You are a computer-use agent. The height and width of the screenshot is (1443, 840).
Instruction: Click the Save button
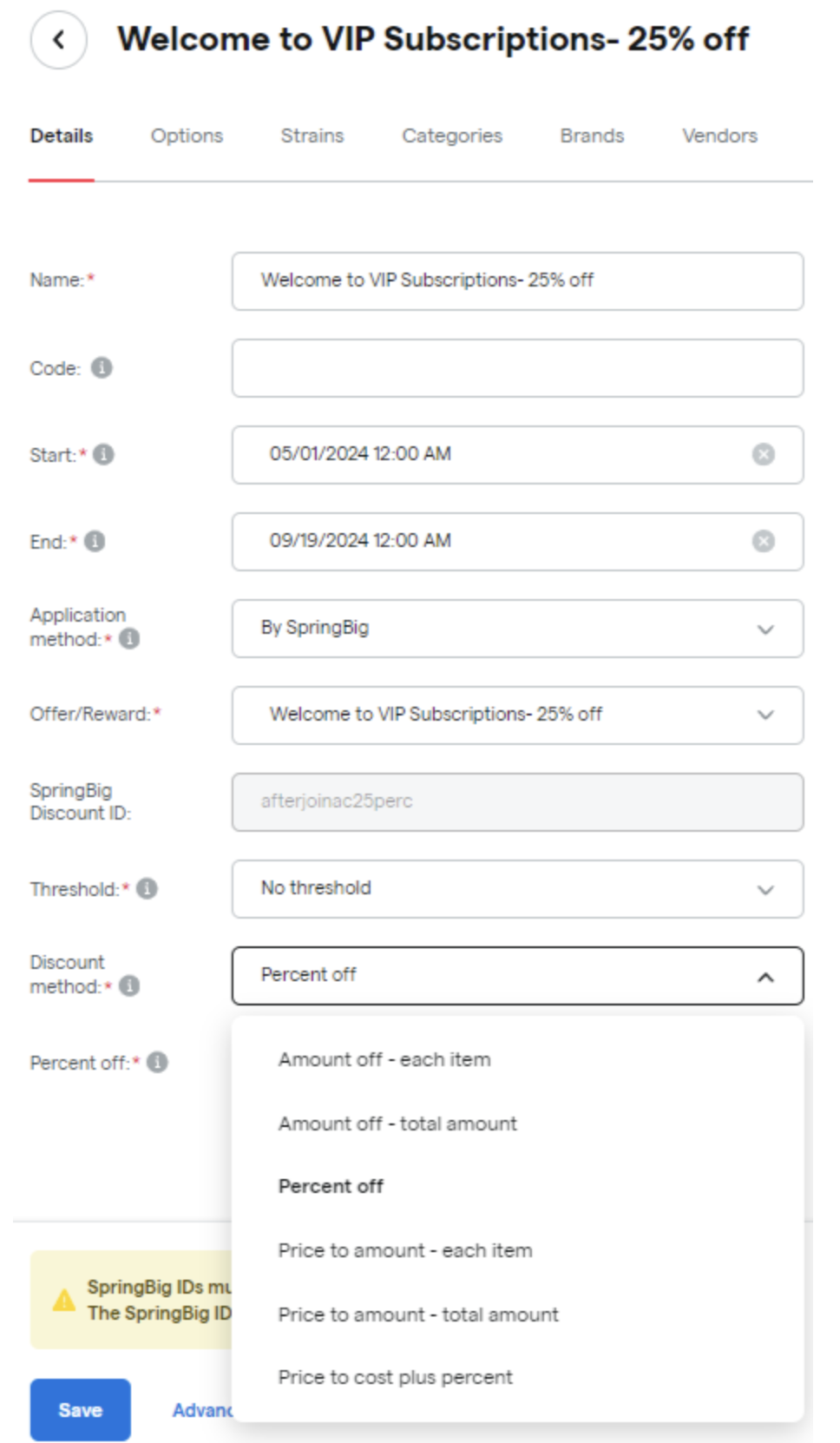(81, 1410)
